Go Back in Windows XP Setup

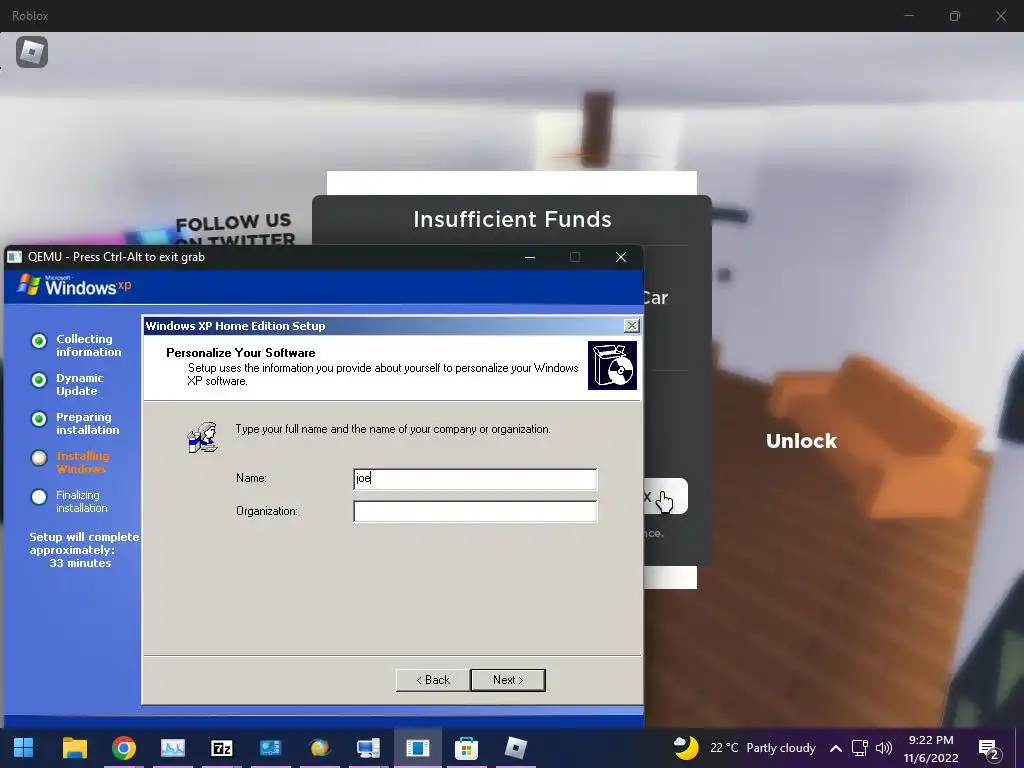point(433,680)
